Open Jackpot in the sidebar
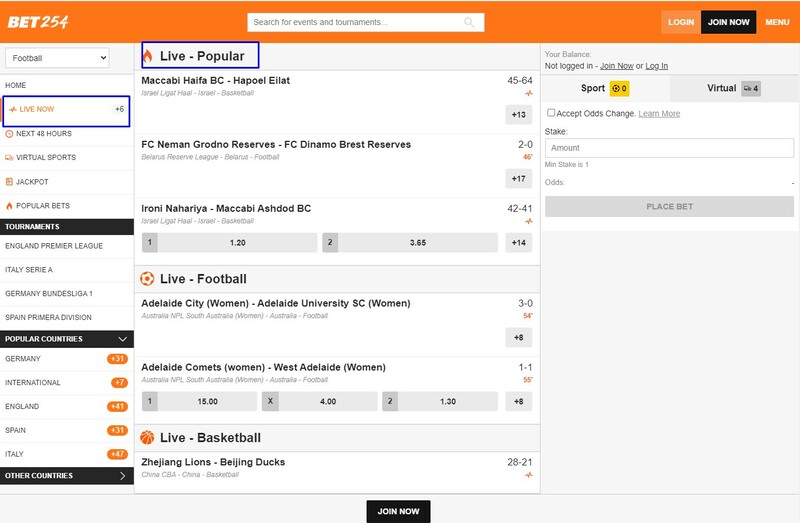The width and height of the screenshot is (800, 523). click(x=67, y=182)
